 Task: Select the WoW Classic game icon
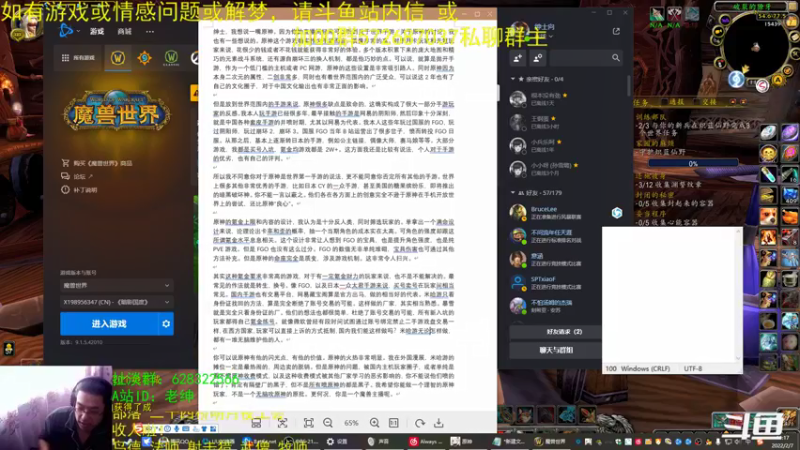tap(171, 58)
